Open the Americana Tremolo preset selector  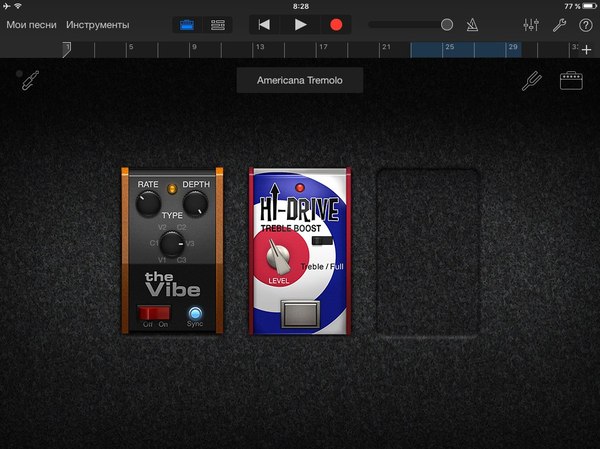pyautogui.click(x=299, y=81)
